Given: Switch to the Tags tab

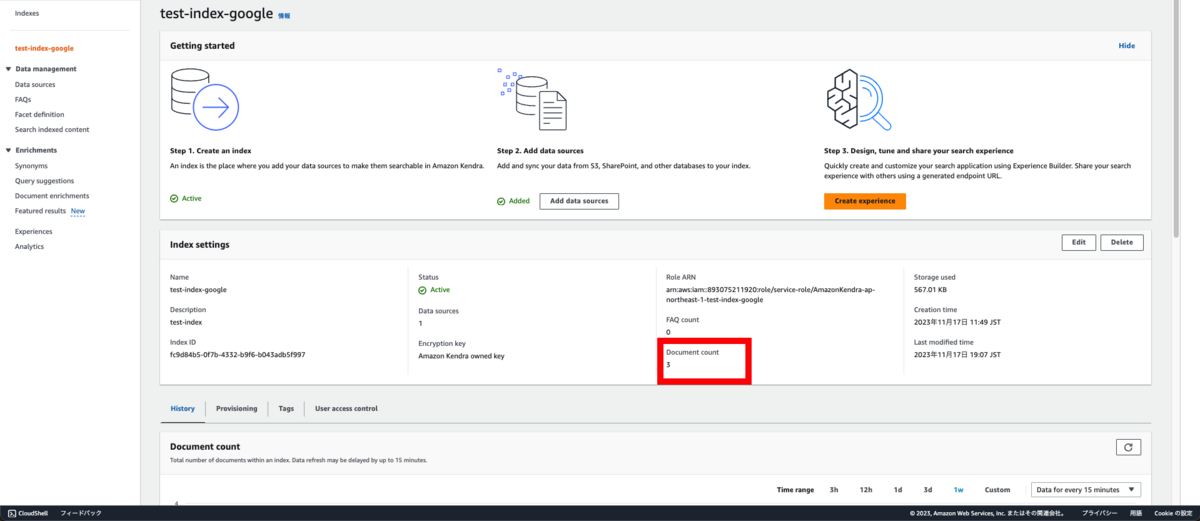Looking at the screenshot, I should point(286,408).
